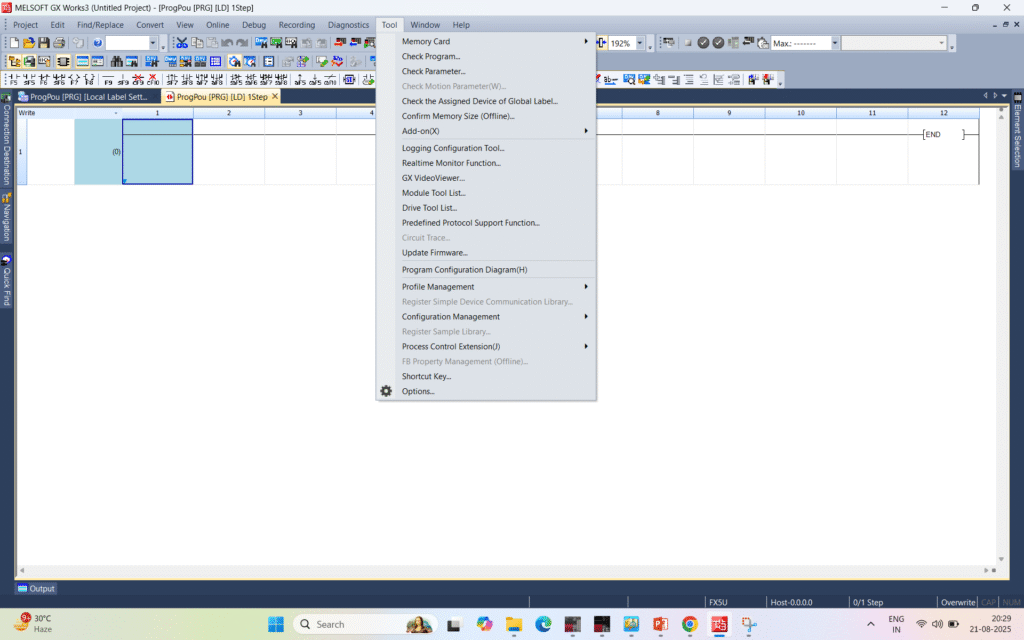
Task: Delete vertical line with cF10 icon
Action: coord(153,80)
